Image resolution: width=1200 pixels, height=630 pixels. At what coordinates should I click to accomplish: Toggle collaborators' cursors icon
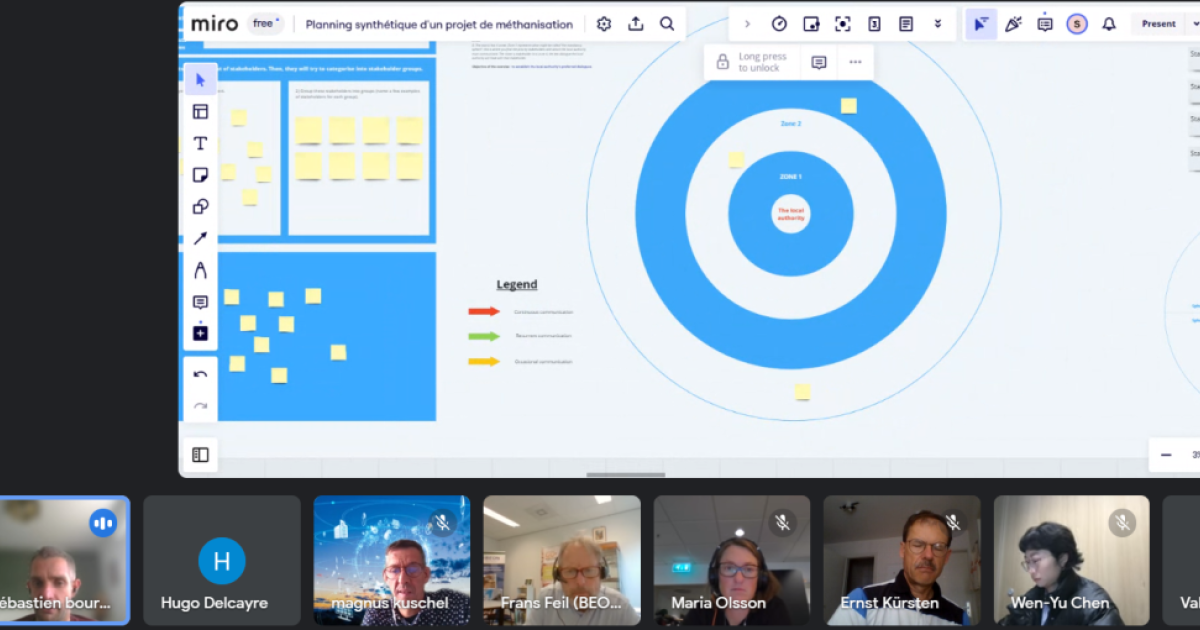click(981, 24)
